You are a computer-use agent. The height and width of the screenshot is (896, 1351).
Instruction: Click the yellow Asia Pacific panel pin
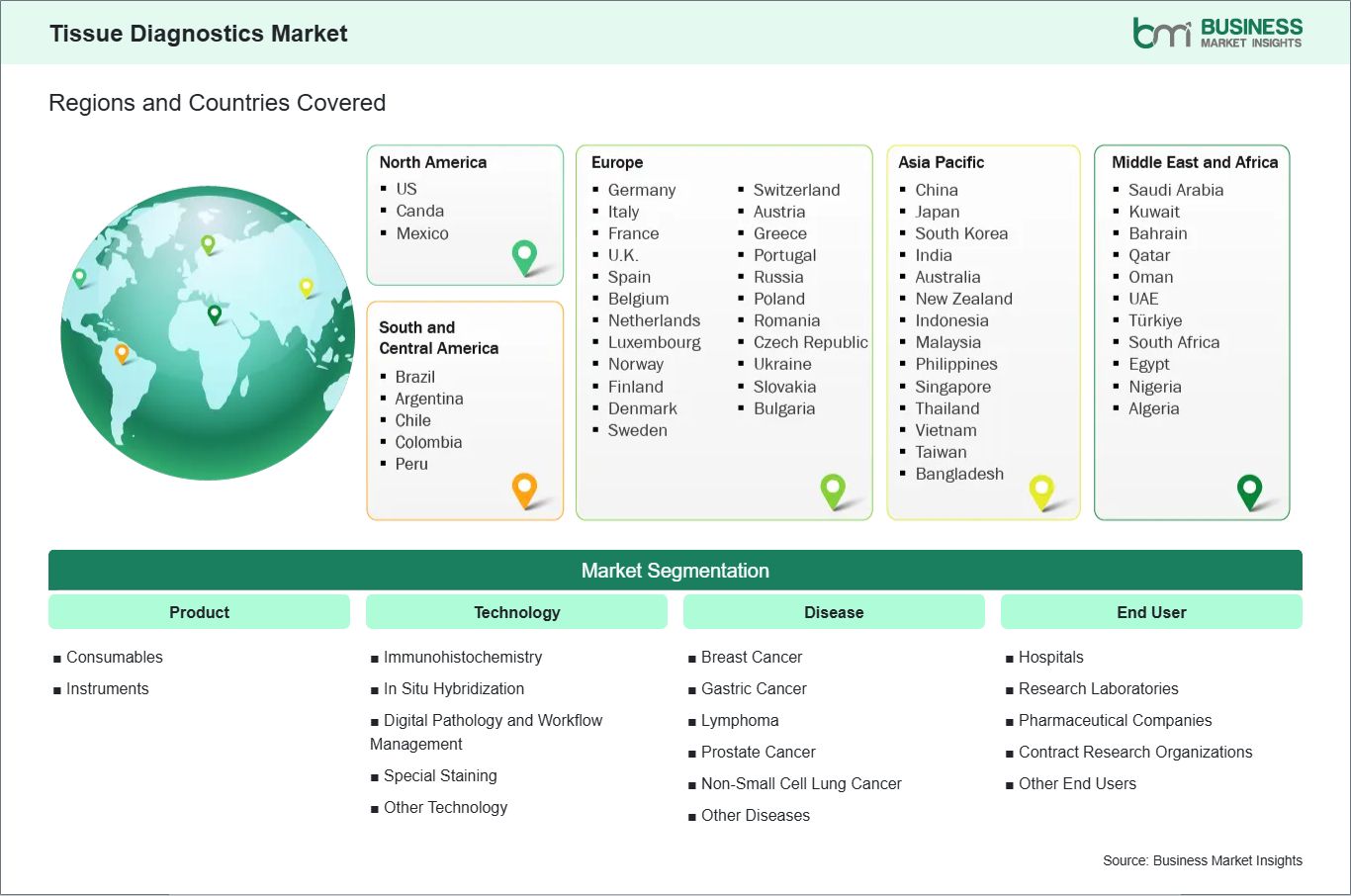pyautogui.click(x=1041, y=490)
